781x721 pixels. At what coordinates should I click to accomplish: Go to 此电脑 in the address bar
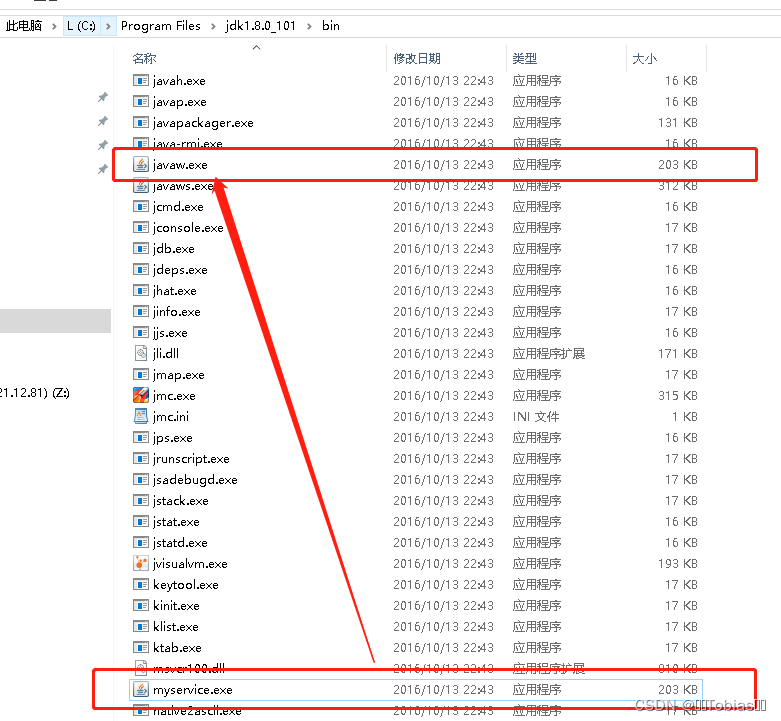pos(23,26)
